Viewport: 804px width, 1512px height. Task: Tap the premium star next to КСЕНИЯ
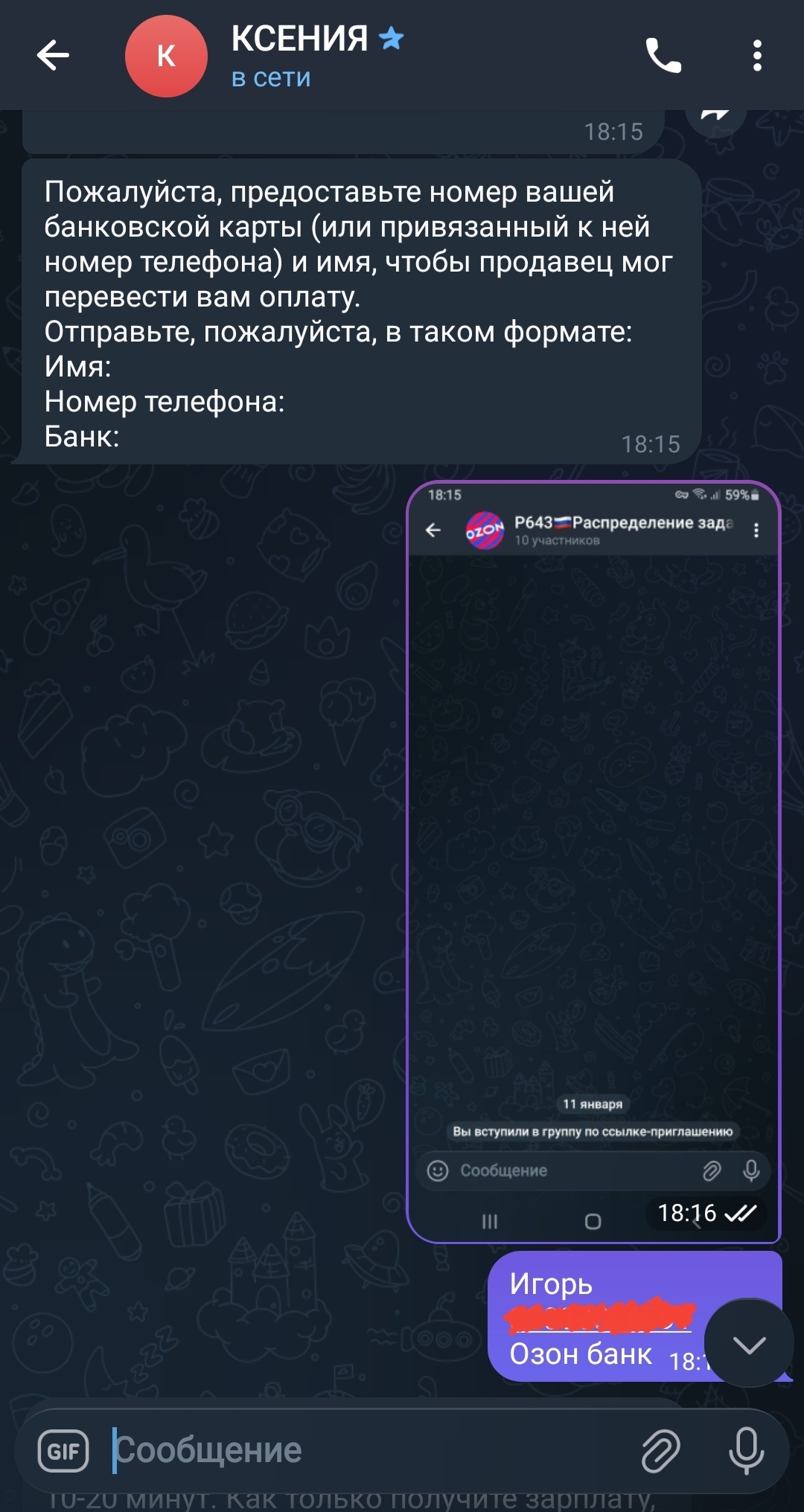[391, 37]
